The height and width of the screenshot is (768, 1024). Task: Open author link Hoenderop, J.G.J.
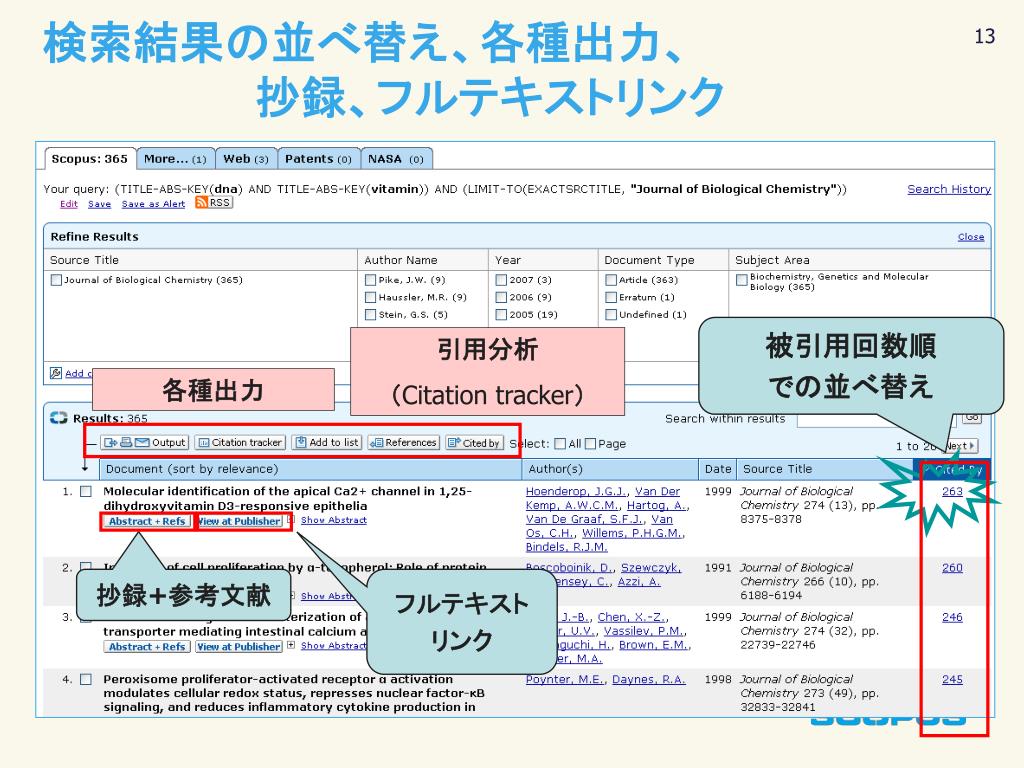577,492
